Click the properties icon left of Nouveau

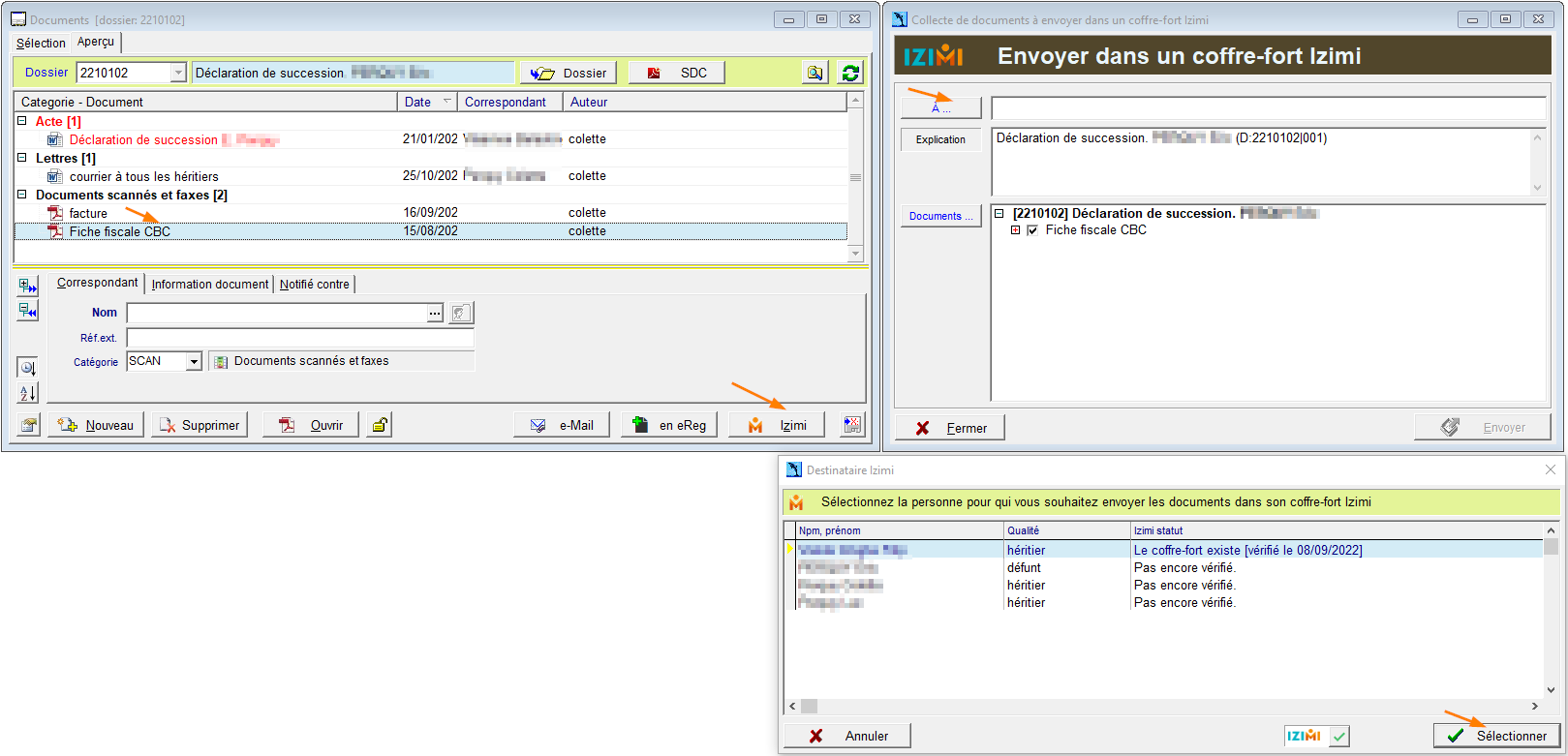29,425
